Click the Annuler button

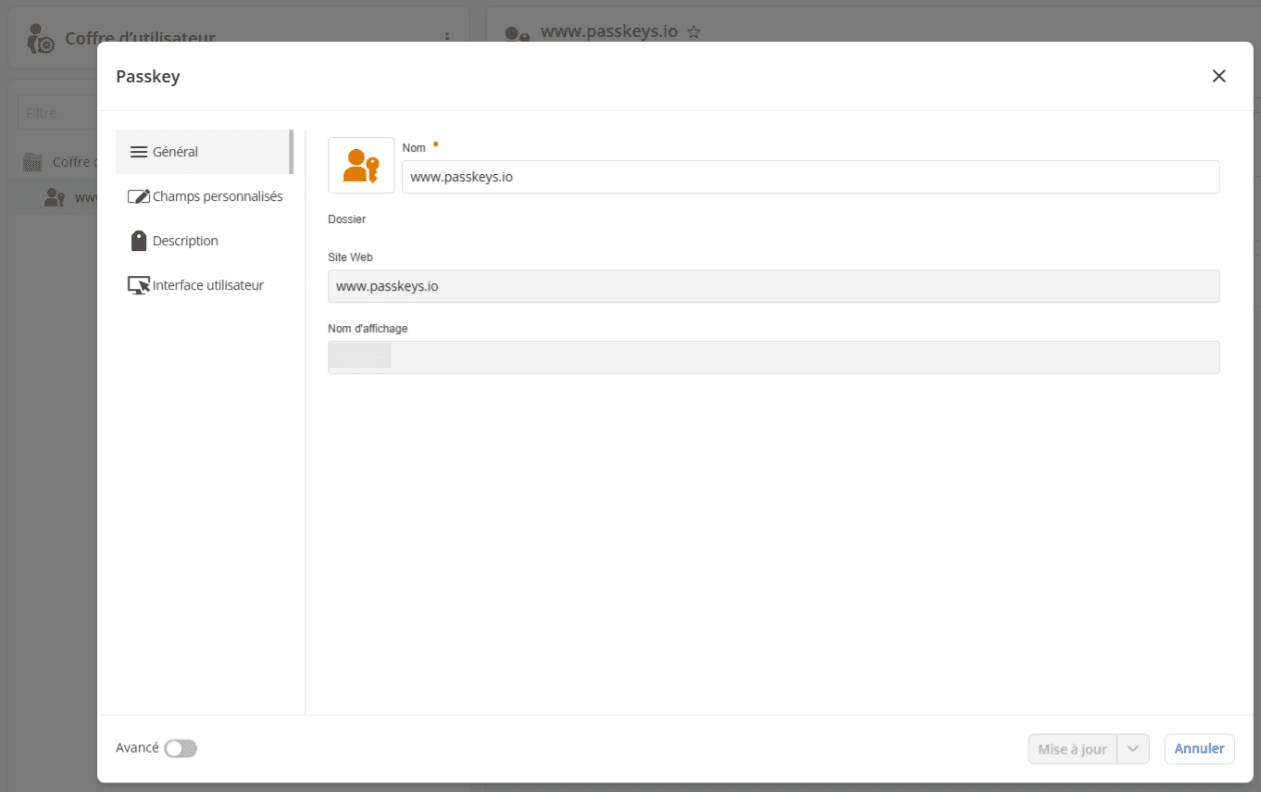click(x=1199, y=749)
